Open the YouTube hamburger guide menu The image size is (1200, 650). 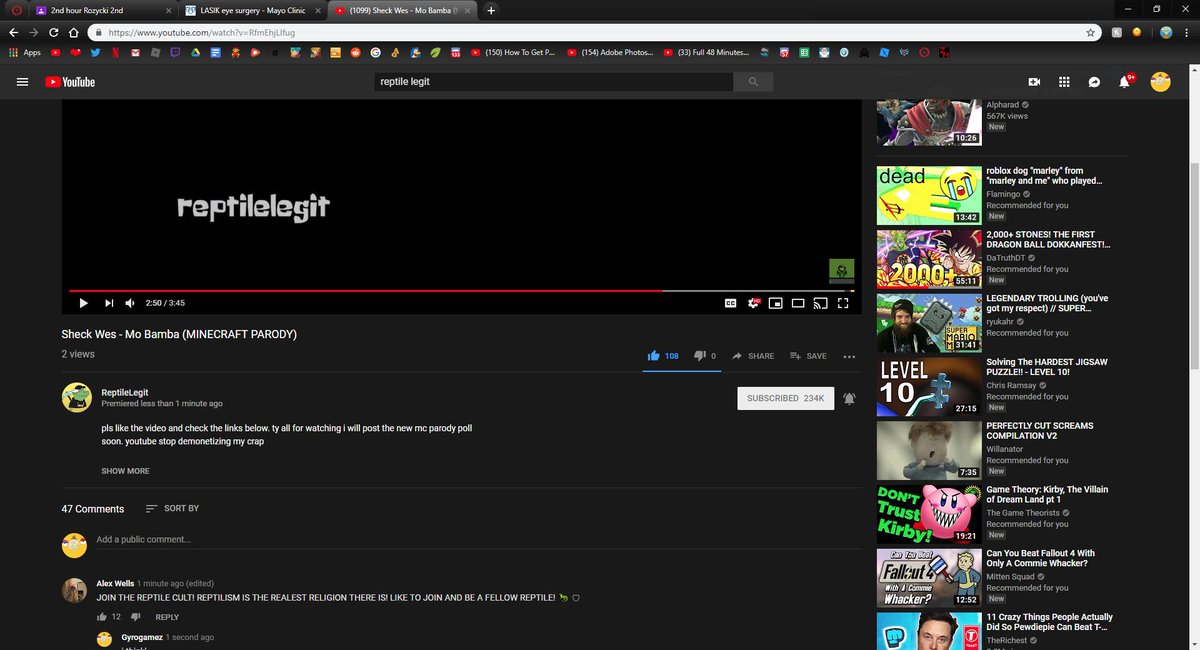(x=22, y=82)
